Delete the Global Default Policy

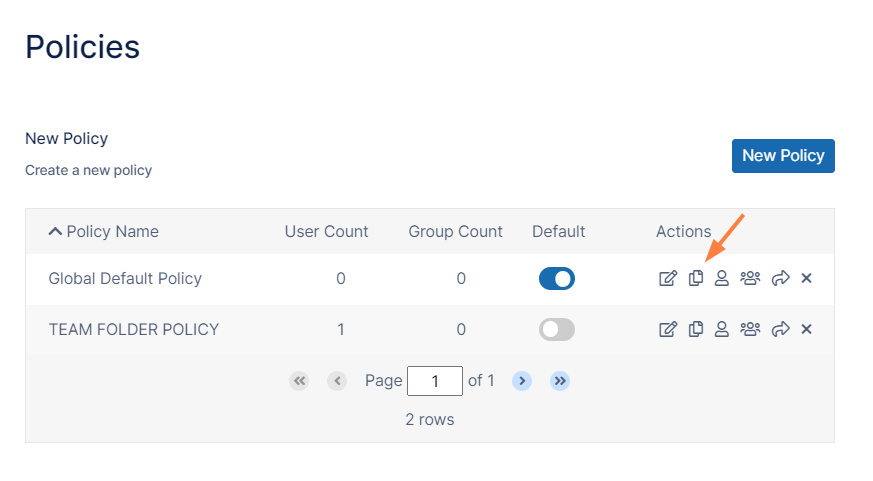coord(806,278)
